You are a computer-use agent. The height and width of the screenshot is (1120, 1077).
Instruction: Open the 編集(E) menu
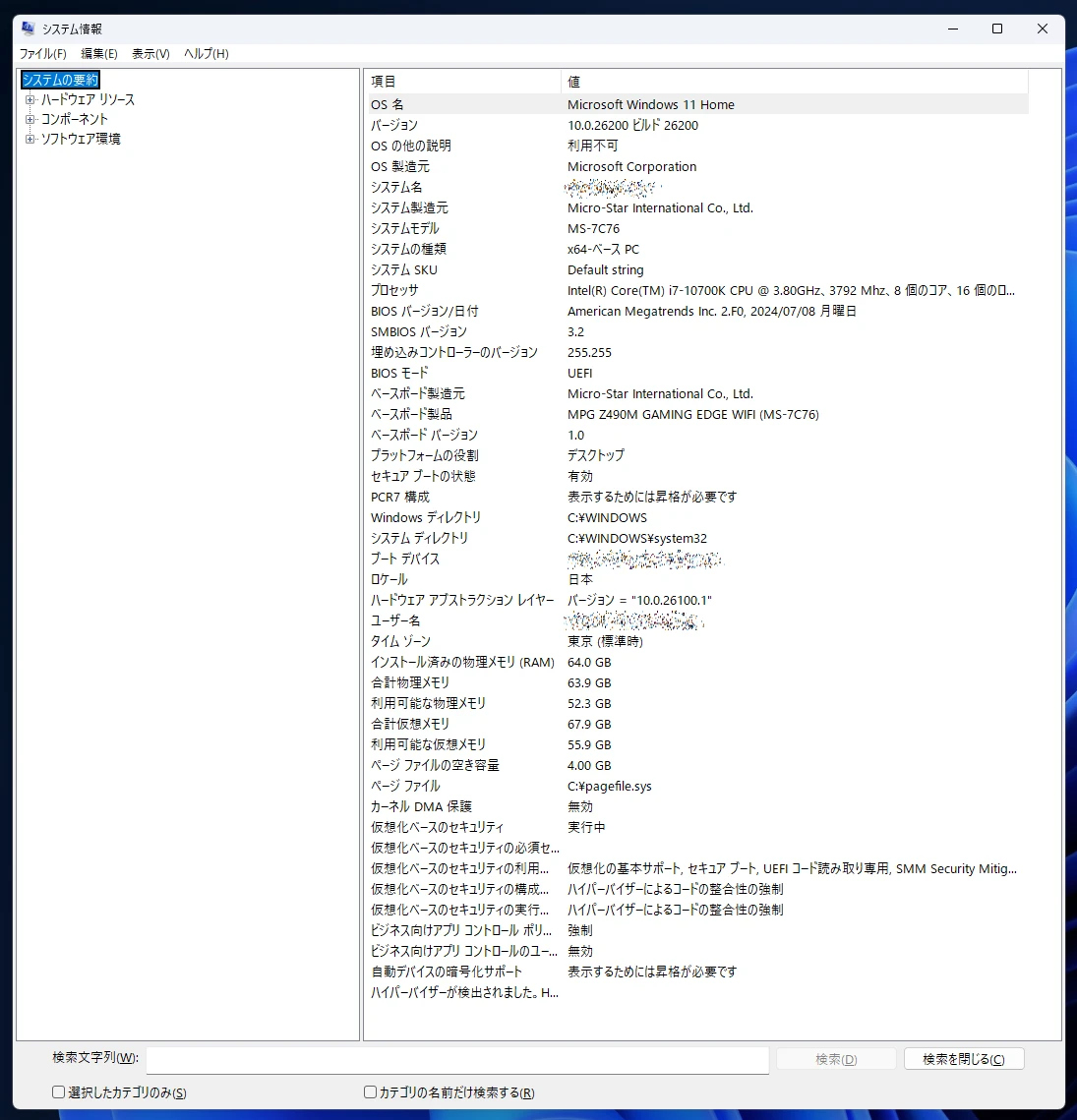[98, 54]
